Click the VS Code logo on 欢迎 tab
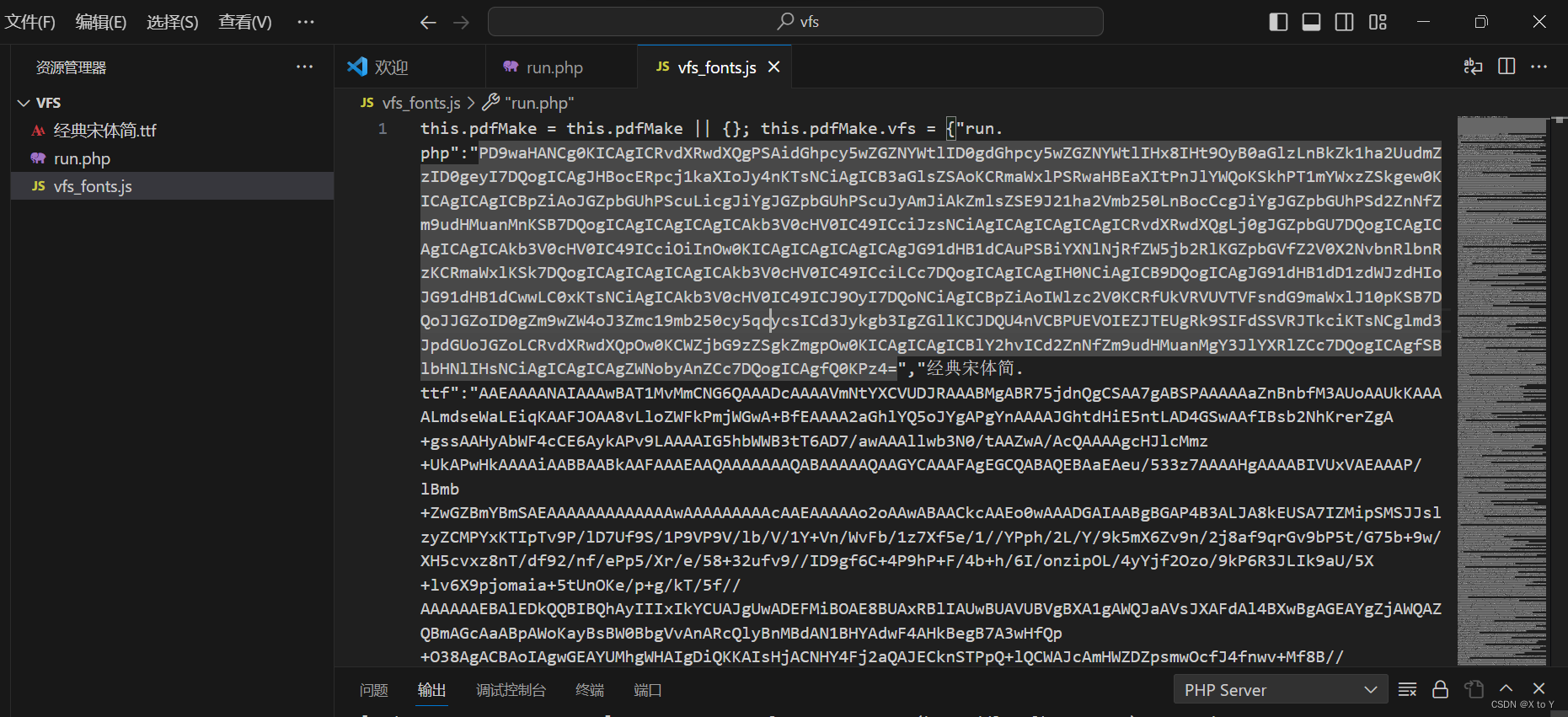Image resolution: width=1568 pixels, height=717 pixels. tap(357, 67)
